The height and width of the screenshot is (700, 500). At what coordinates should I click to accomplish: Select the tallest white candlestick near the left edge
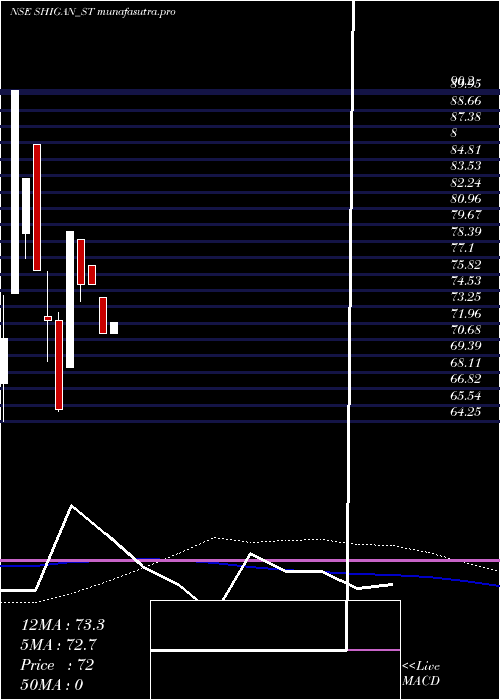point(15,192)
